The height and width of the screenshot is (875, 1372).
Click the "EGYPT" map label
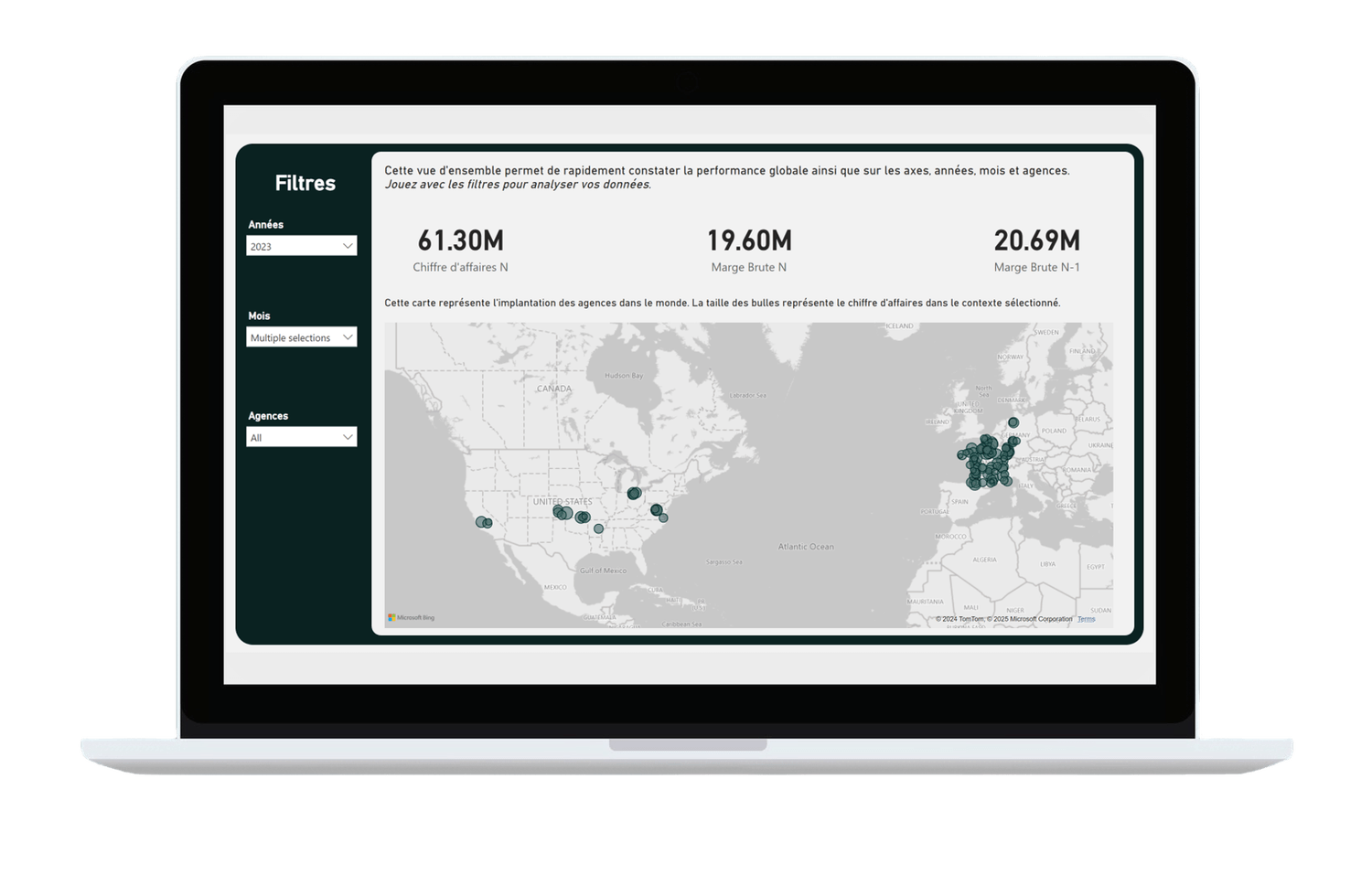click(1096, 567)
